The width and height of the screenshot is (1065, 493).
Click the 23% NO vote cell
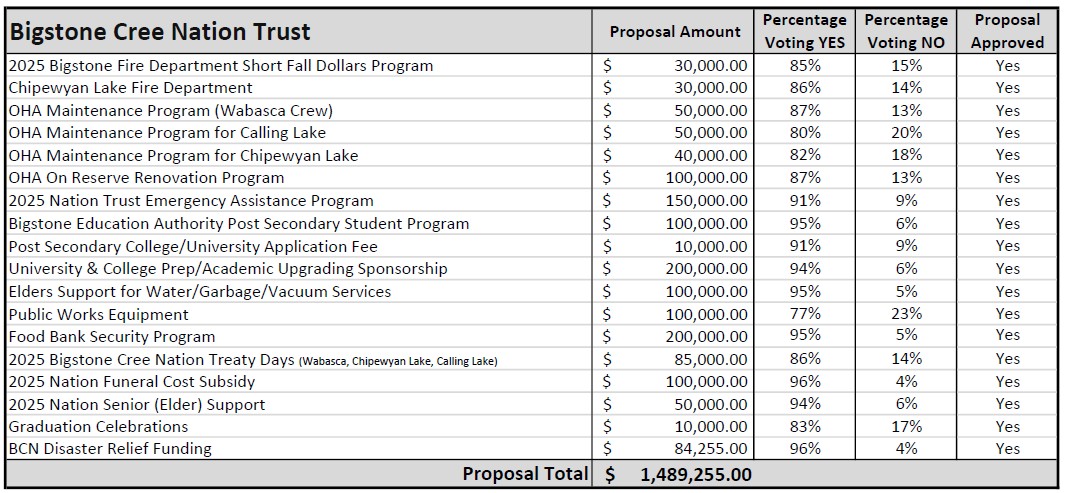[905, 314]
